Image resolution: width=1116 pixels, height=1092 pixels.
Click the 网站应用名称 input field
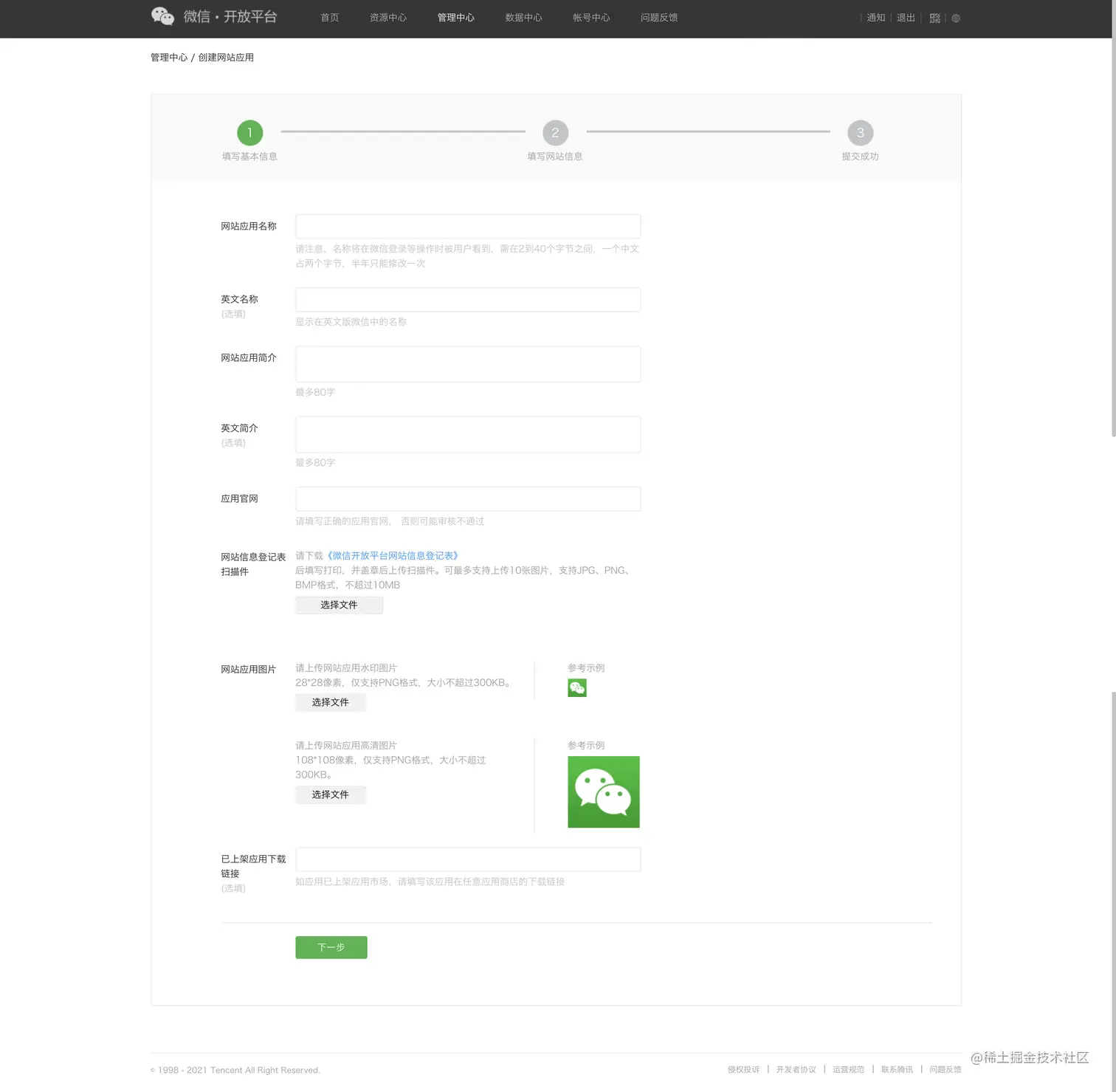tap(467, 226)
